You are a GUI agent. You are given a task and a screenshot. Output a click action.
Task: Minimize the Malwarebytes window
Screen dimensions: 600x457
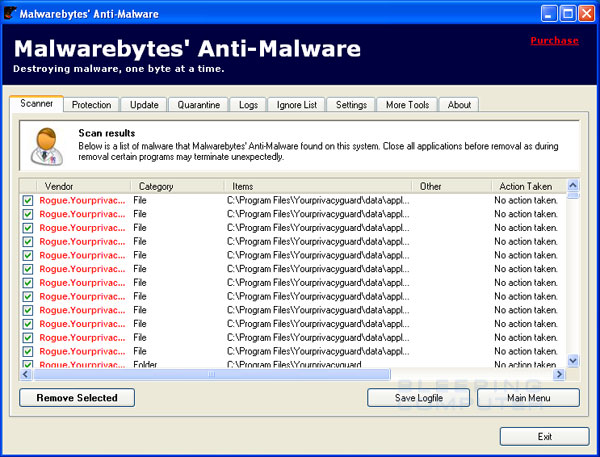tap(549, 14)
